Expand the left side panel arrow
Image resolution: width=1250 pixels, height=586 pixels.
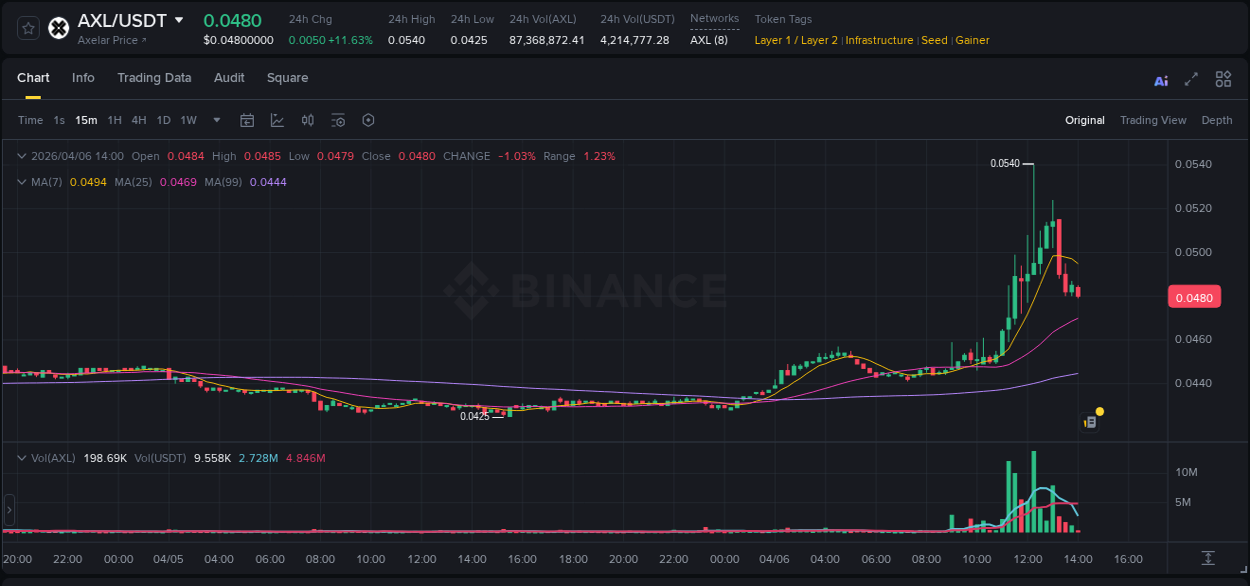click(10, 509)
